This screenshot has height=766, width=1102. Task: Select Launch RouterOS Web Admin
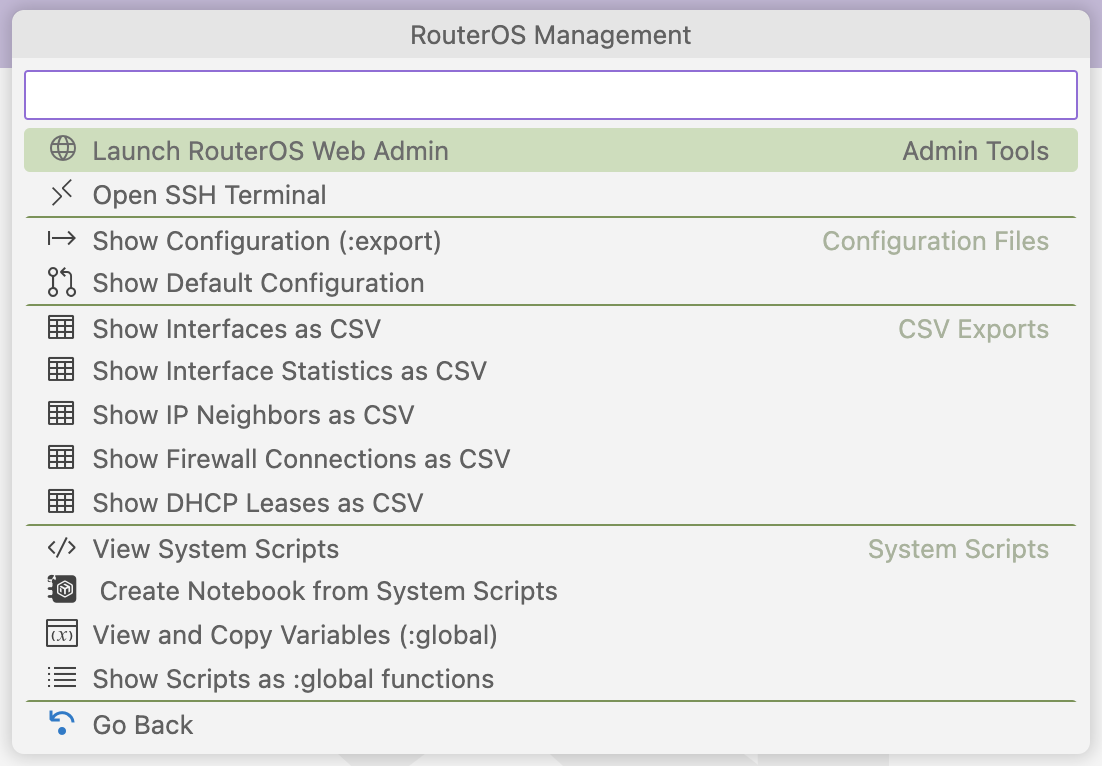click(271, 151)
